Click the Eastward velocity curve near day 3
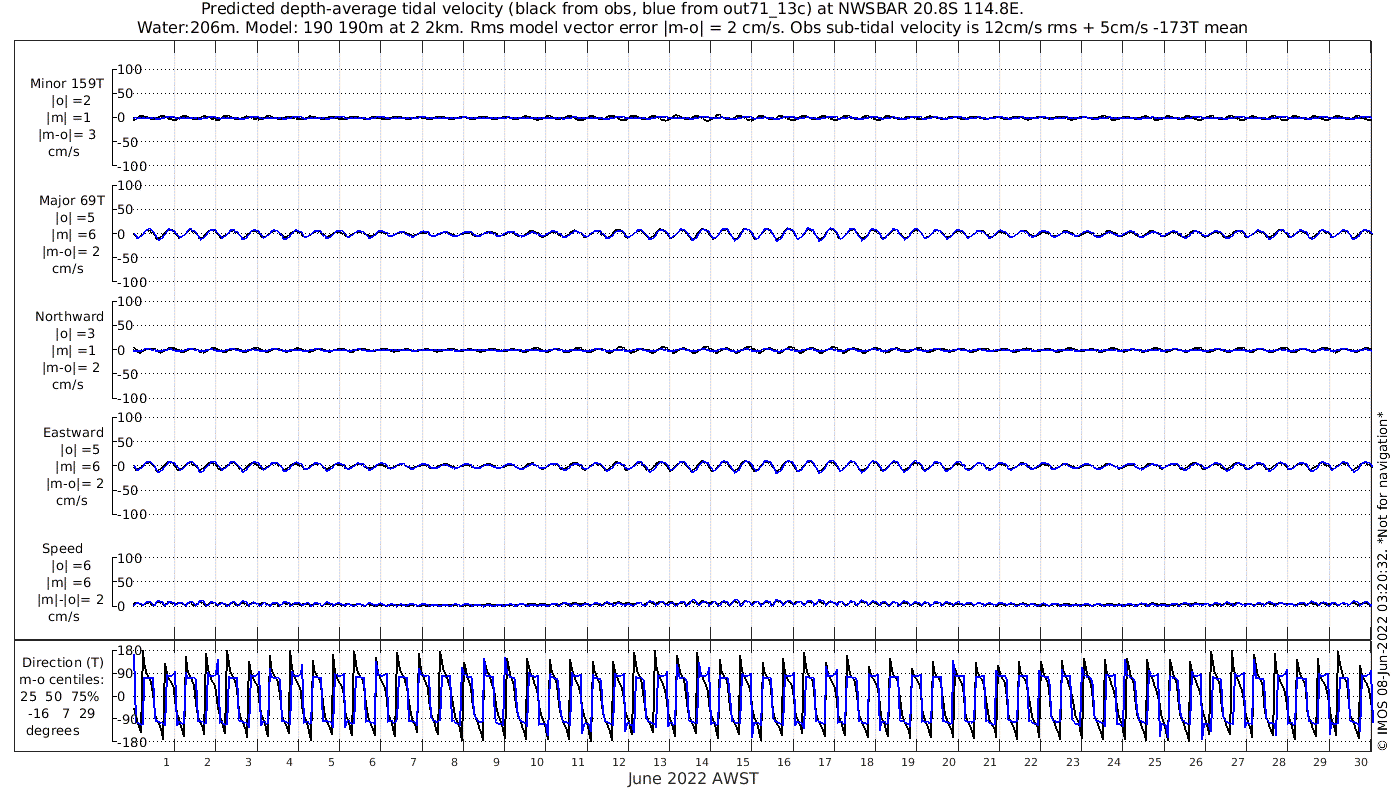 (248, 466)
